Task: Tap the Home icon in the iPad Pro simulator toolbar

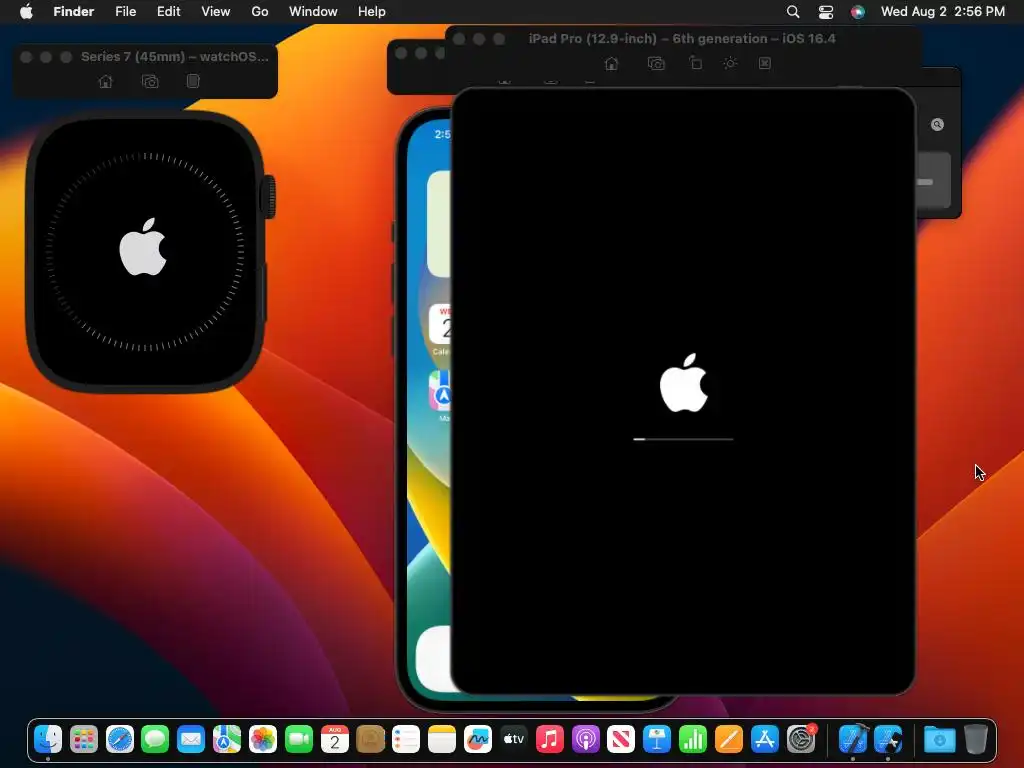Action: [x=611, y=63]
